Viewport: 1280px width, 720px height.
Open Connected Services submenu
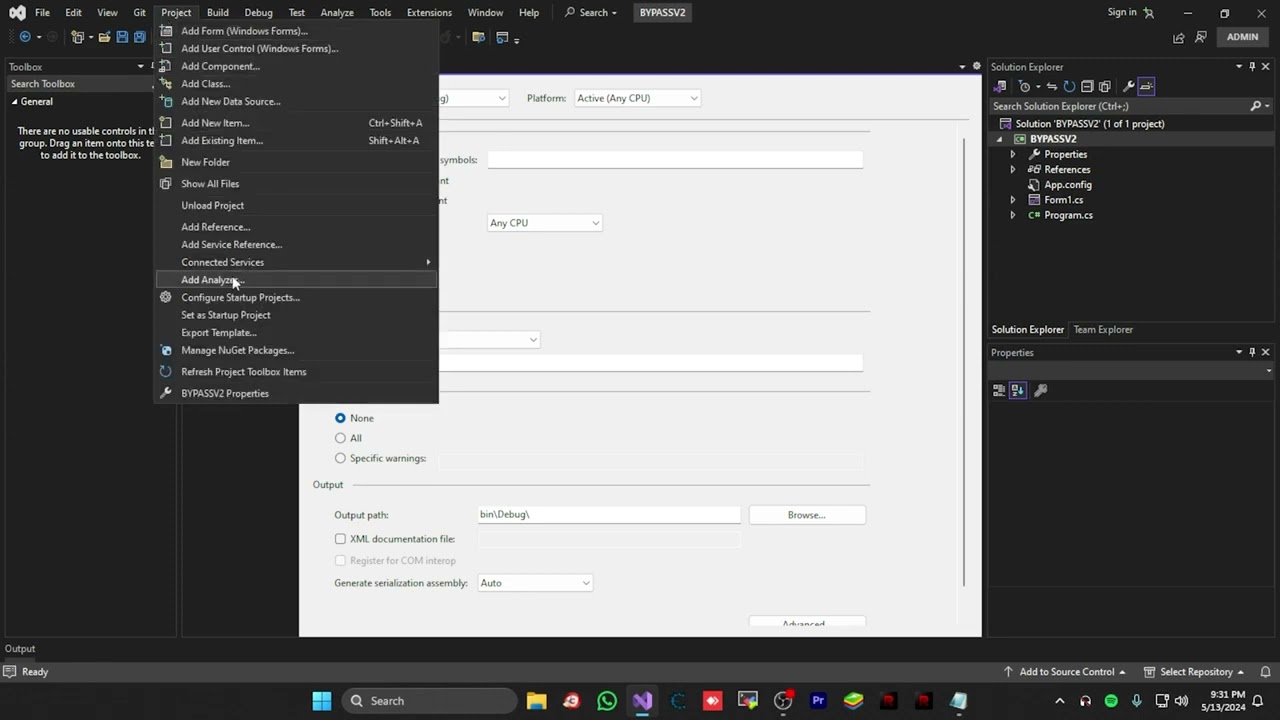[297, 262]
